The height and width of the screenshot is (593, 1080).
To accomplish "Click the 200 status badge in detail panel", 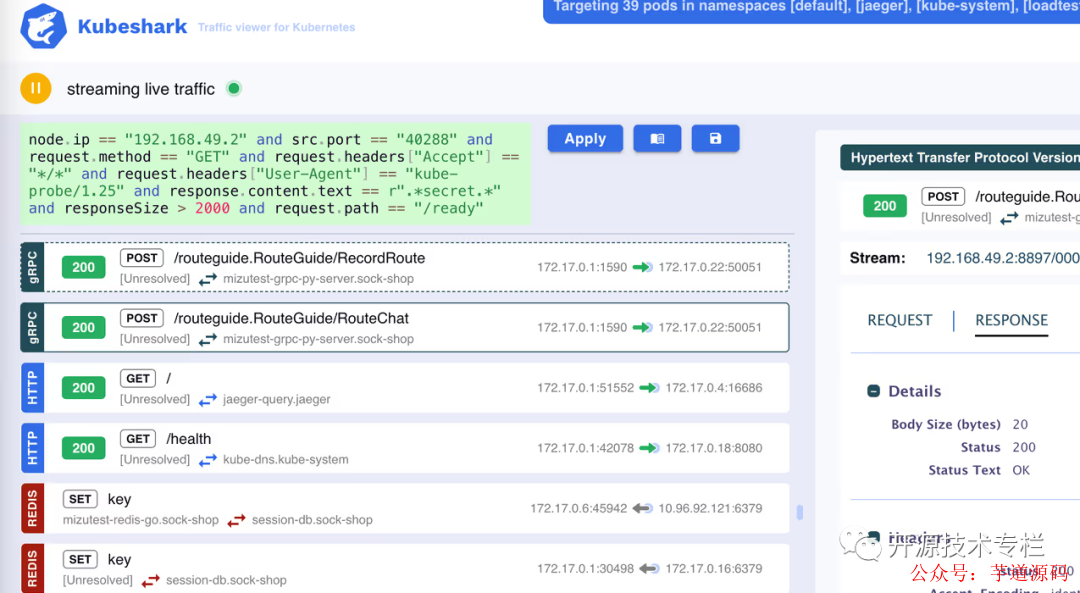I will pyautogui.click(x=884, y=206).
